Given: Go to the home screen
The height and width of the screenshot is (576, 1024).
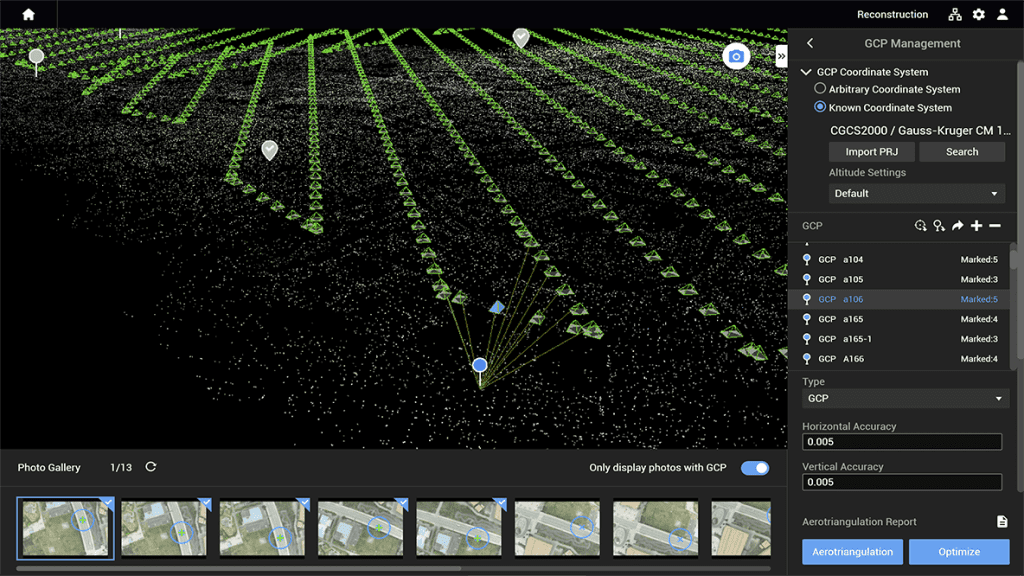Looking at the screenshot, I should (x=28, y=14).
